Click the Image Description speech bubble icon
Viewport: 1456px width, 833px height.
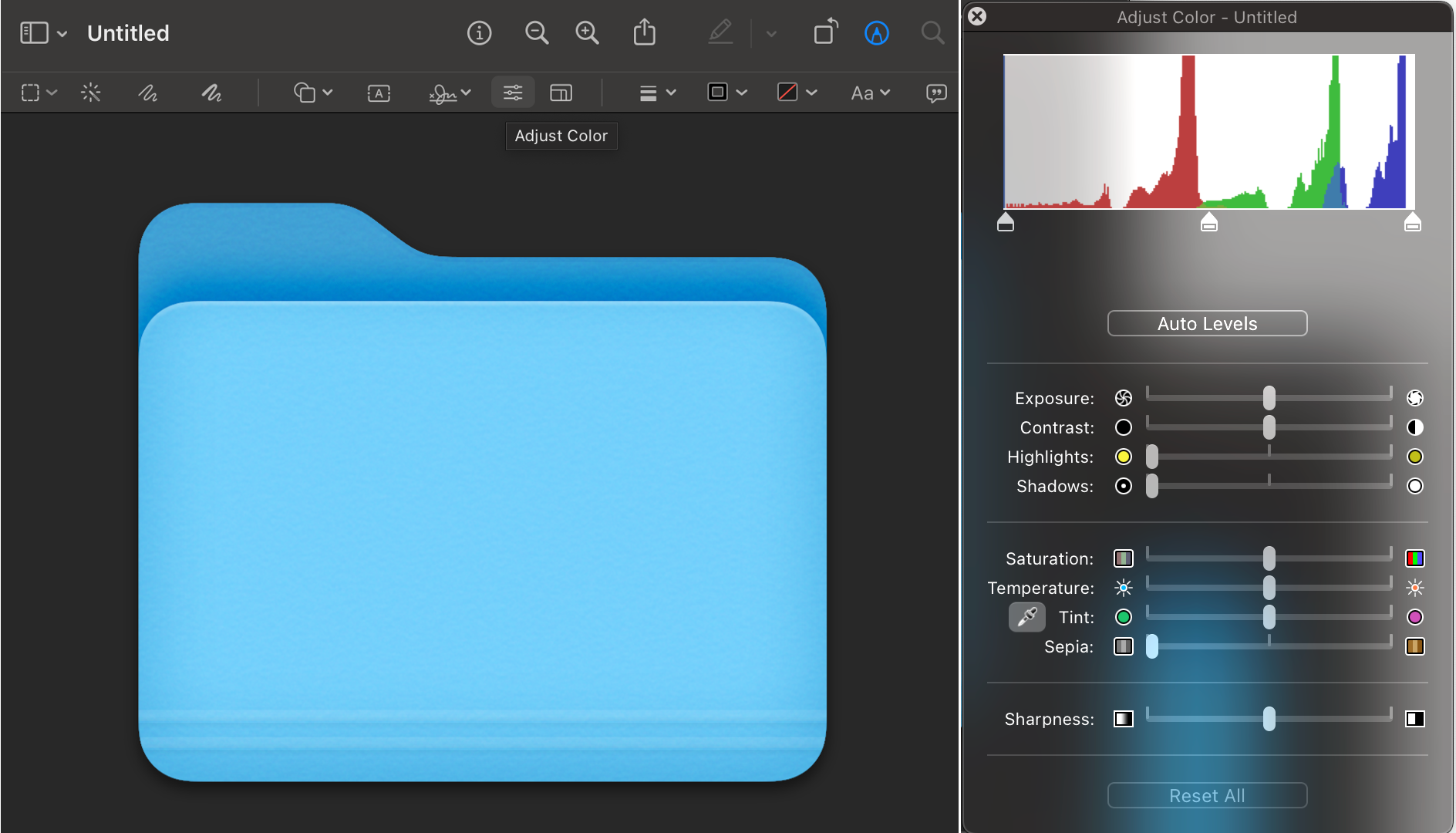pyautogui.click(x=936, y=93)
